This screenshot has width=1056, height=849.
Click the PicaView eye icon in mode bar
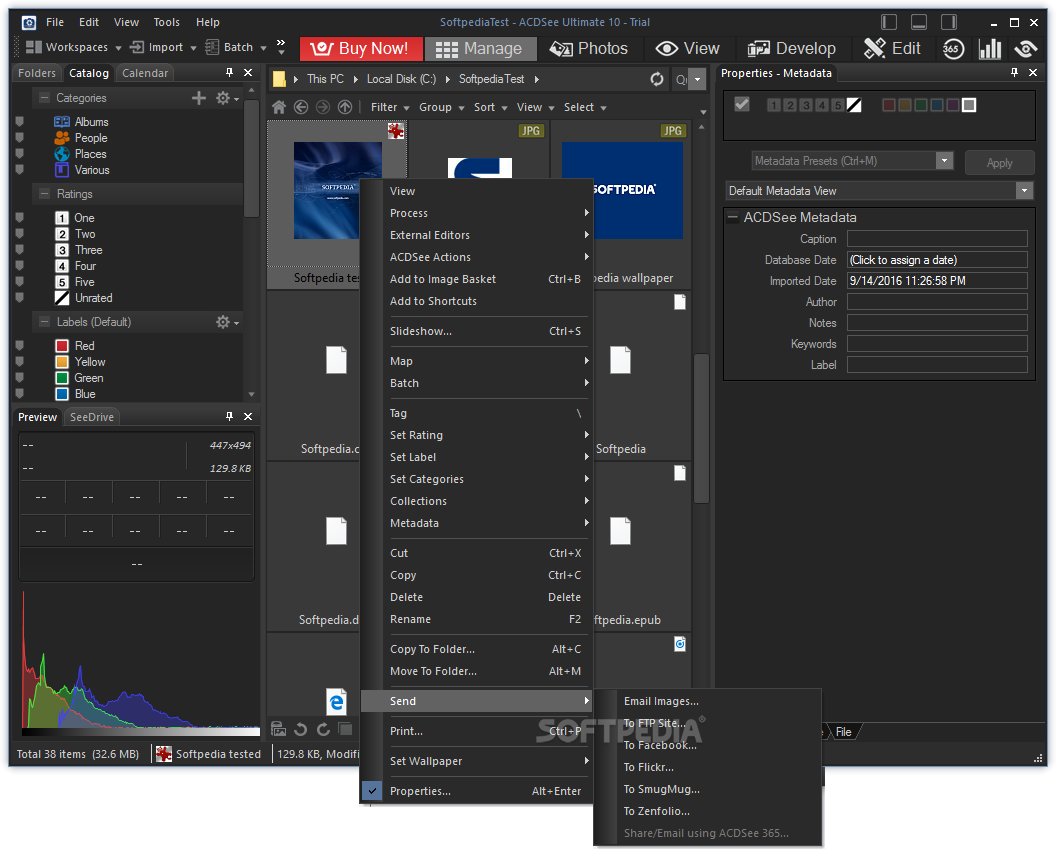1026,48
